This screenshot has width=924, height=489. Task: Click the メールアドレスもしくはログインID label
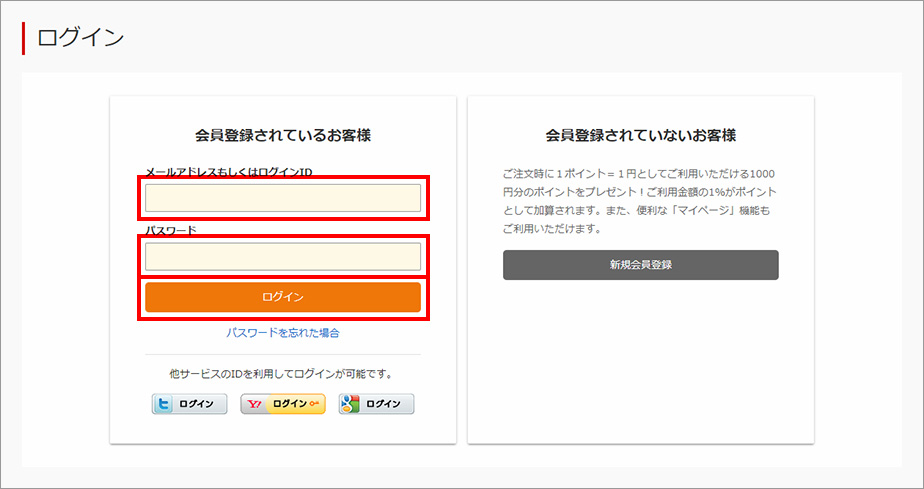[229, 171]
